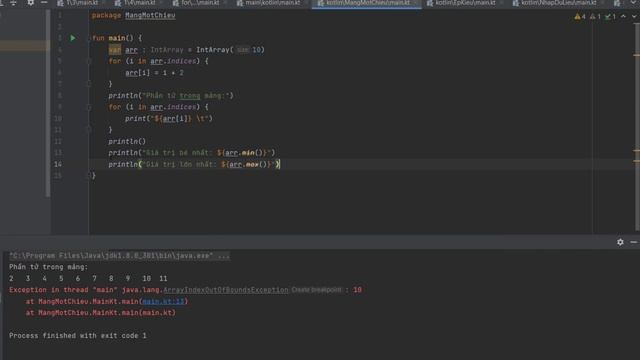
Task: Select the kotlin\MangMotChieu\main.kt tab
Action: (x=366, y=3)
